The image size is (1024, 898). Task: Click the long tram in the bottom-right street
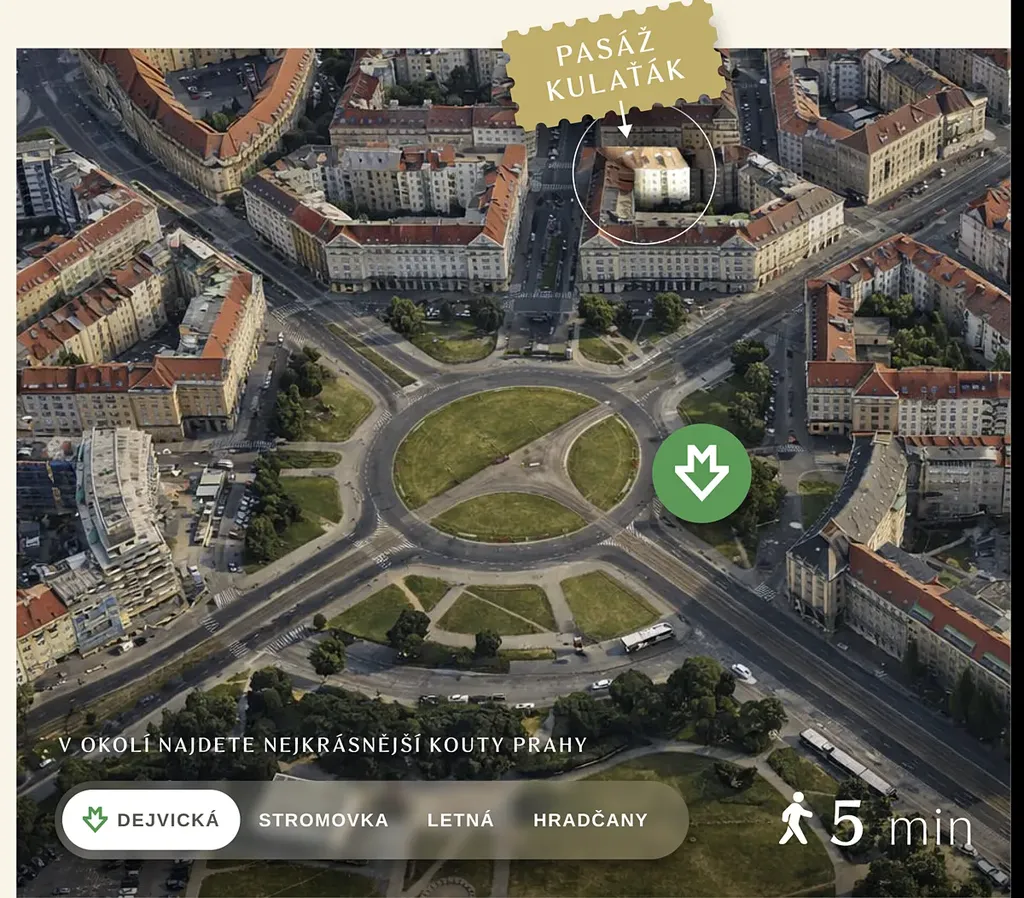point(846,761)
